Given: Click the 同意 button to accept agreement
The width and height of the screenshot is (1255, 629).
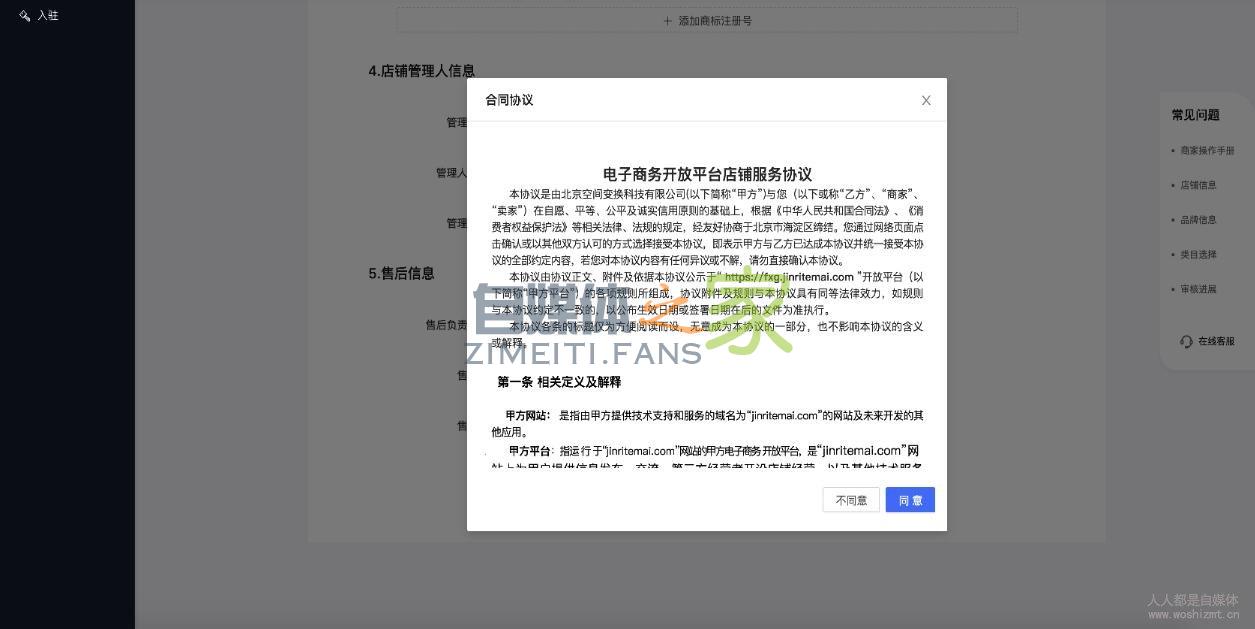Looking at the screenshot, I should (909, 500).
